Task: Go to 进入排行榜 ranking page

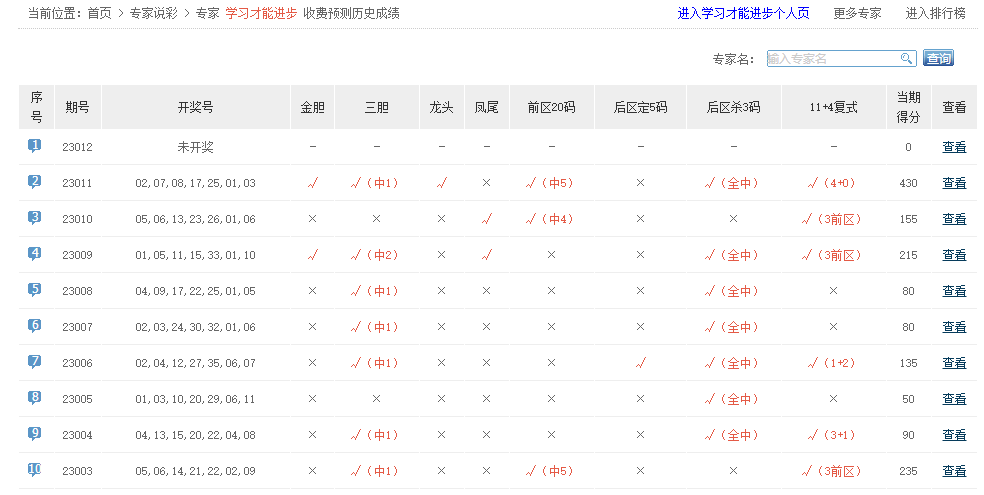Action: pos(935,13)
